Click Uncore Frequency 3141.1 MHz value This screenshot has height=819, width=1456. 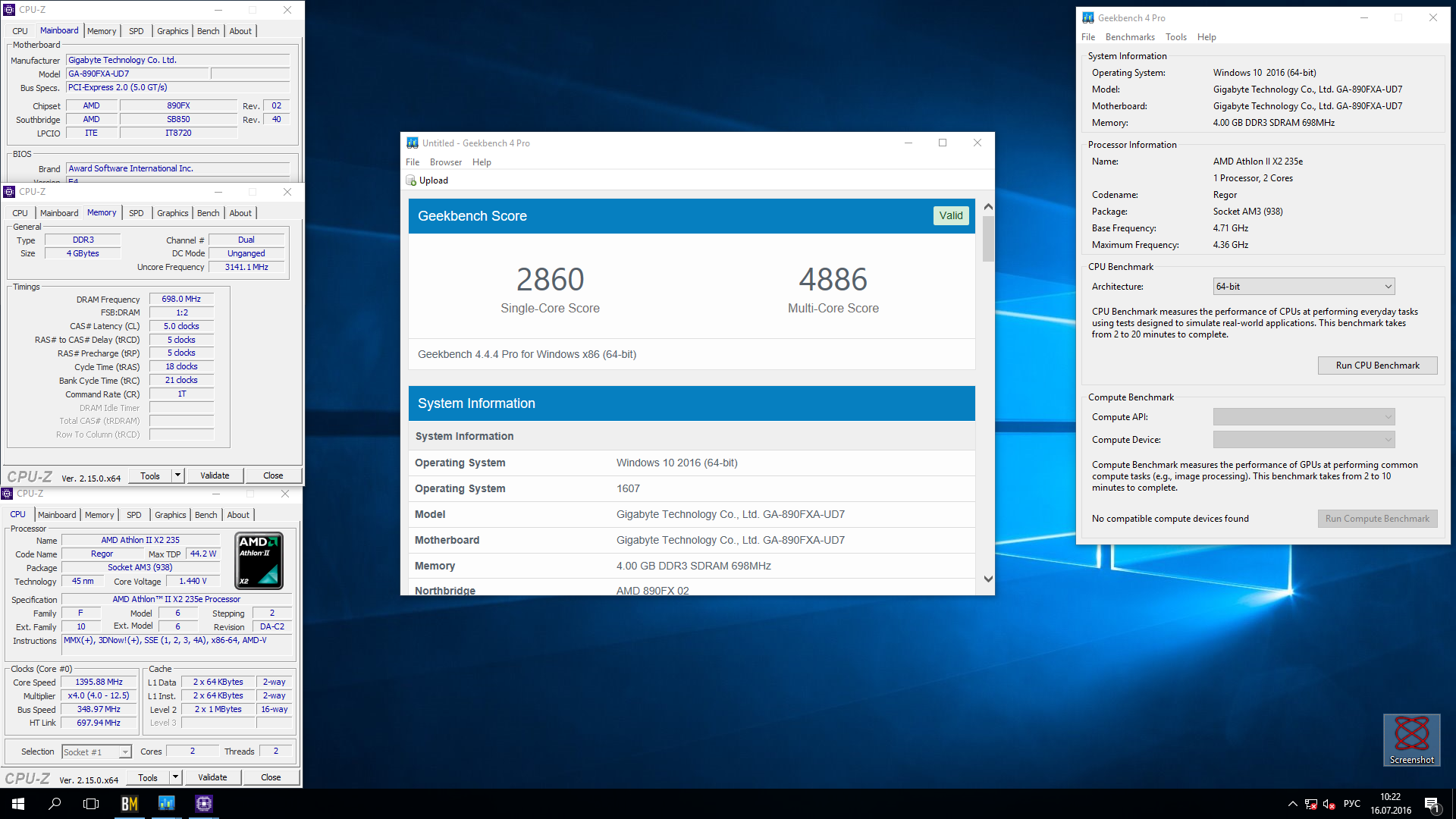pos(246,267)
